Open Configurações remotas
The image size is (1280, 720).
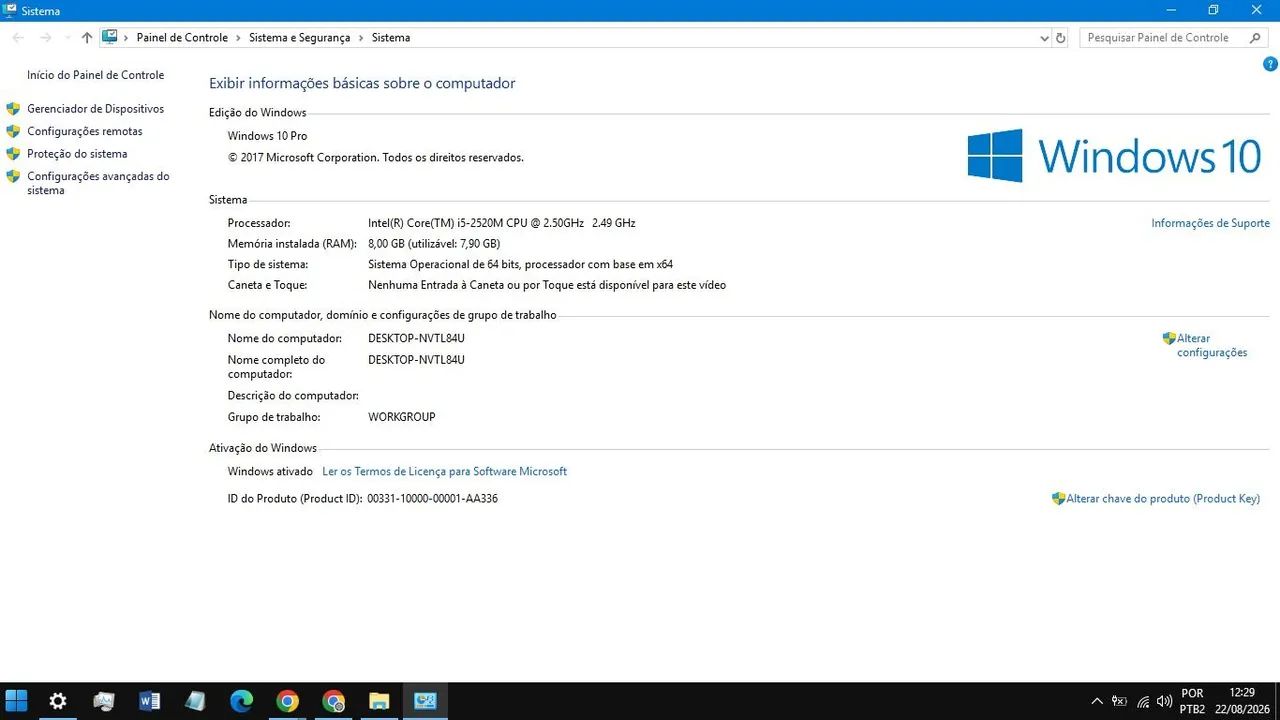85,131
